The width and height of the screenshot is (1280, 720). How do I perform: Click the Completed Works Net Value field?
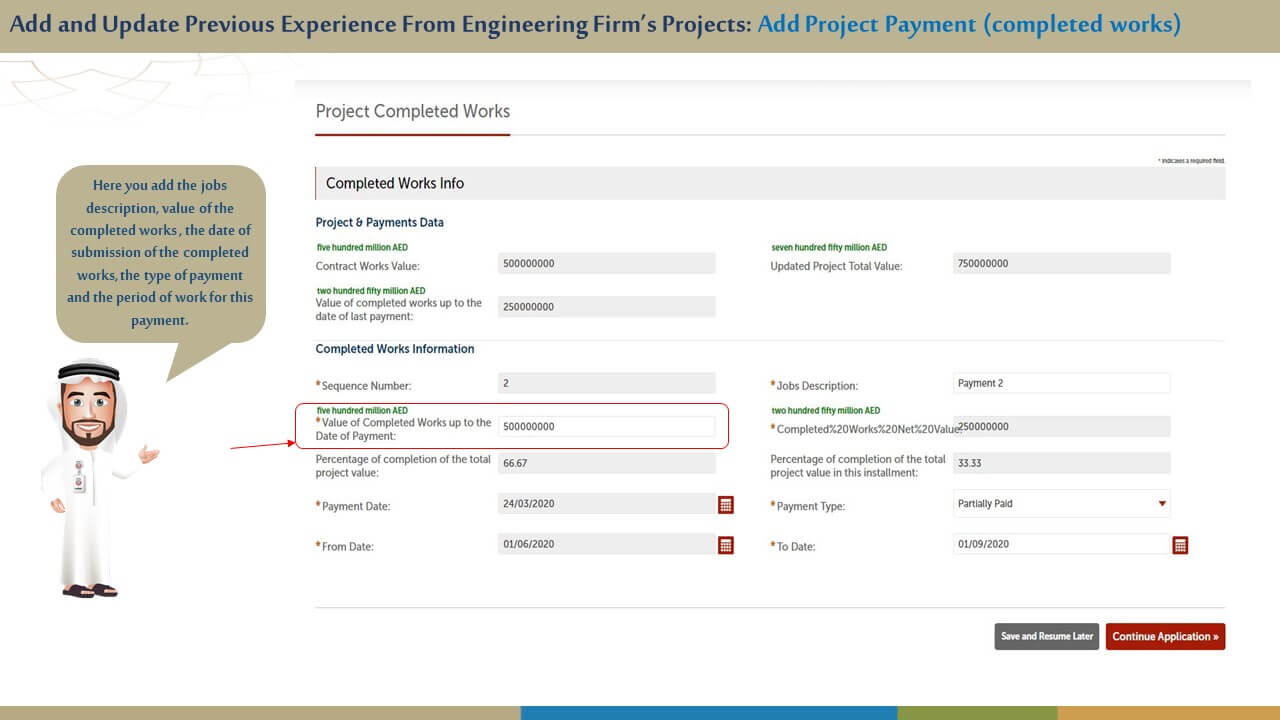1061,427
